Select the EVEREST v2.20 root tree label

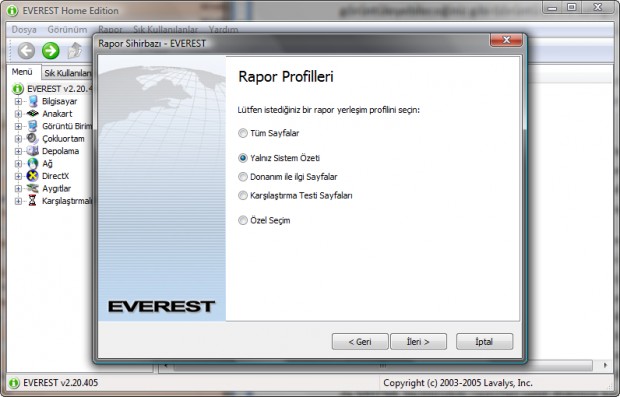click(x=59, y=89)
